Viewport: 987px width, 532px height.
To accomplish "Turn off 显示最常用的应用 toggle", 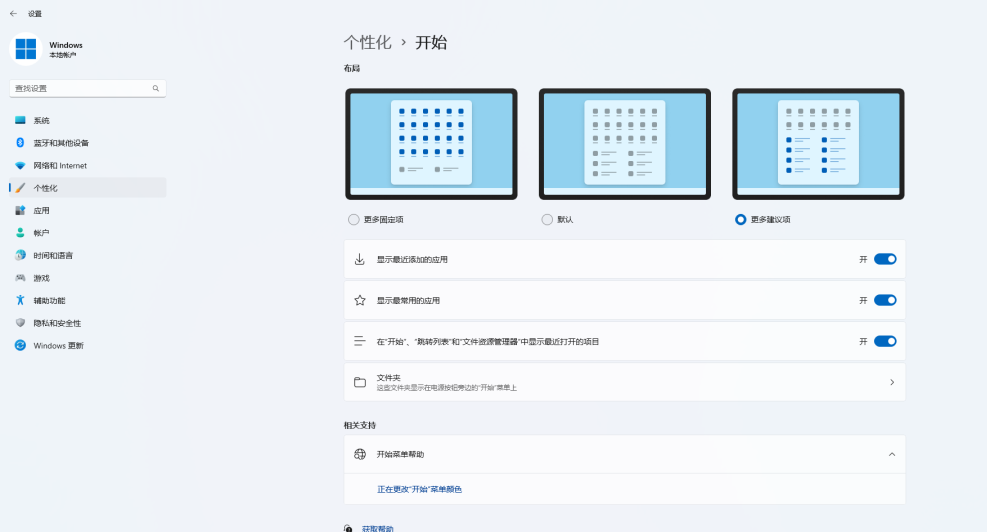I will (x=885, y=300).
